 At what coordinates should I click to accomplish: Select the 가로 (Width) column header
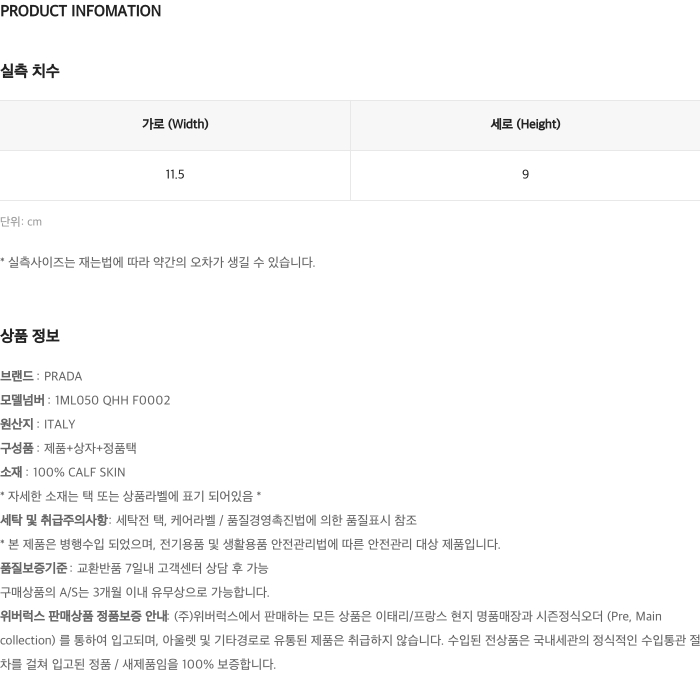click(x=175, y=125)
